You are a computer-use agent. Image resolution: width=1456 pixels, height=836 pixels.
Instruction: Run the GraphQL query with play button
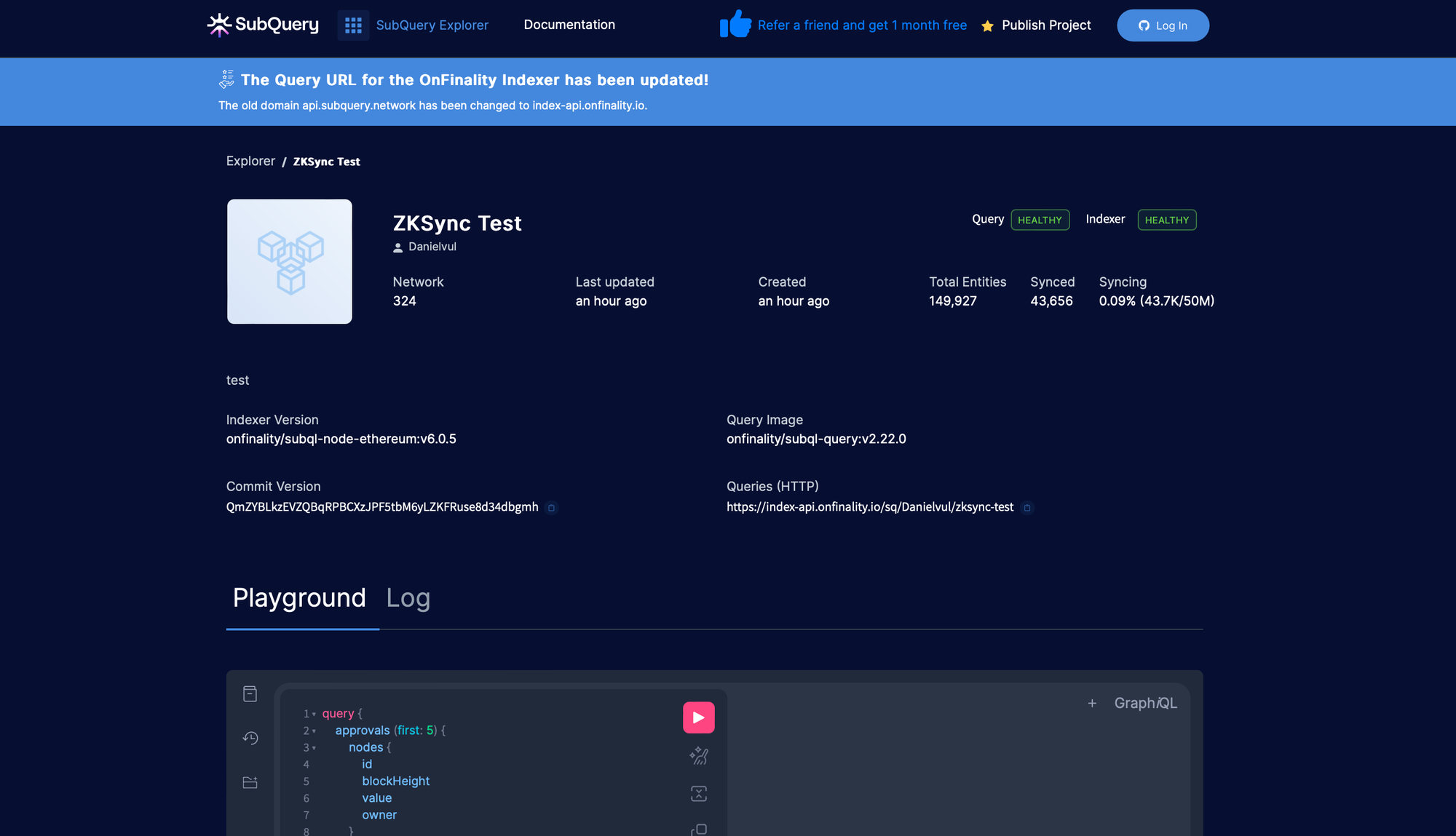pos(698,717)
